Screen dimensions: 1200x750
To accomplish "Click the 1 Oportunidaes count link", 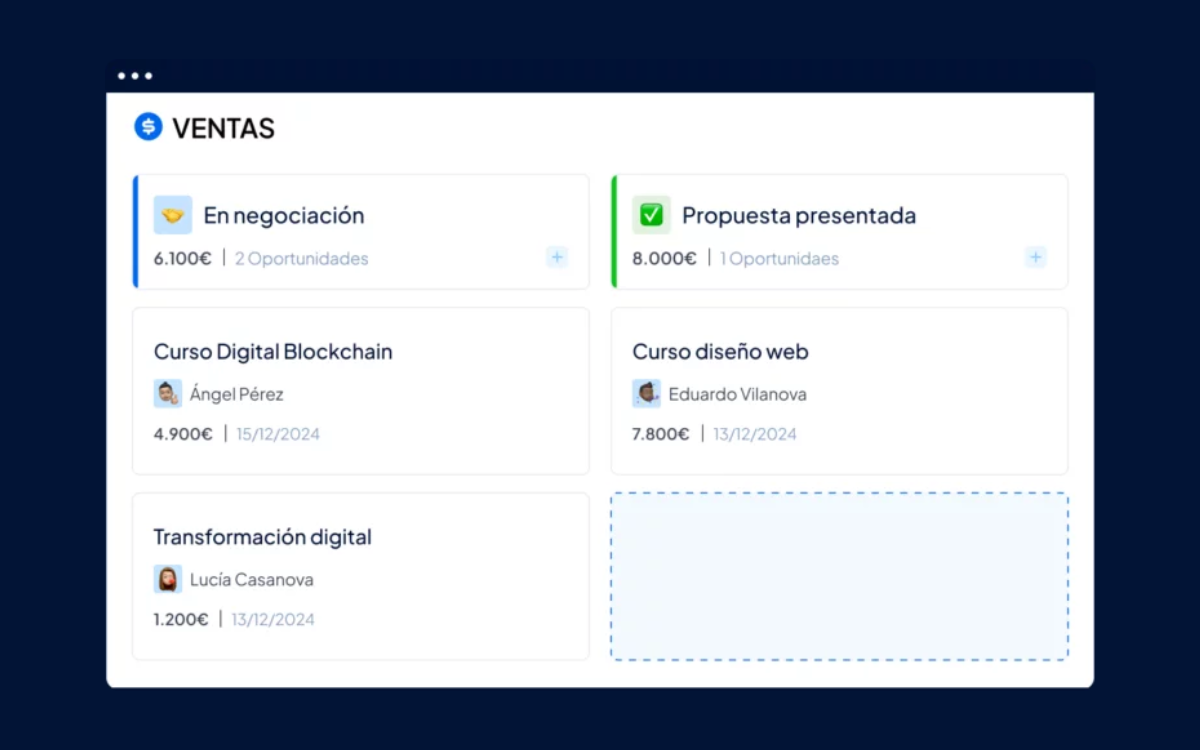I will [x=779, y=259].
